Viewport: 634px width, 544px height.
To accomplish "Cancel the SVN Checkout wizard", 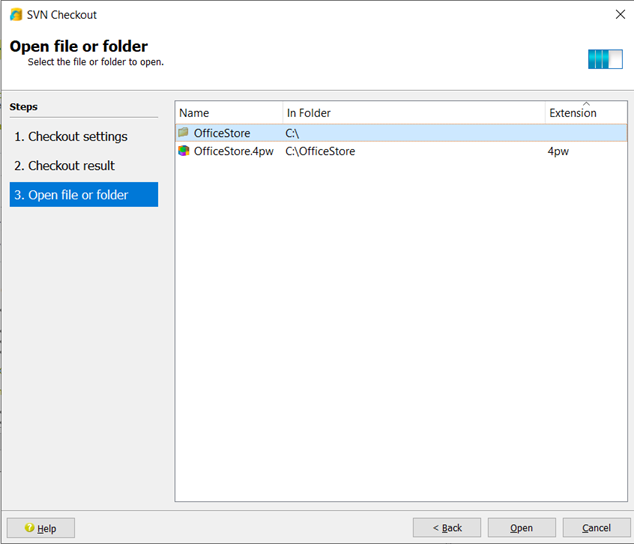I will tap(596, 528).
